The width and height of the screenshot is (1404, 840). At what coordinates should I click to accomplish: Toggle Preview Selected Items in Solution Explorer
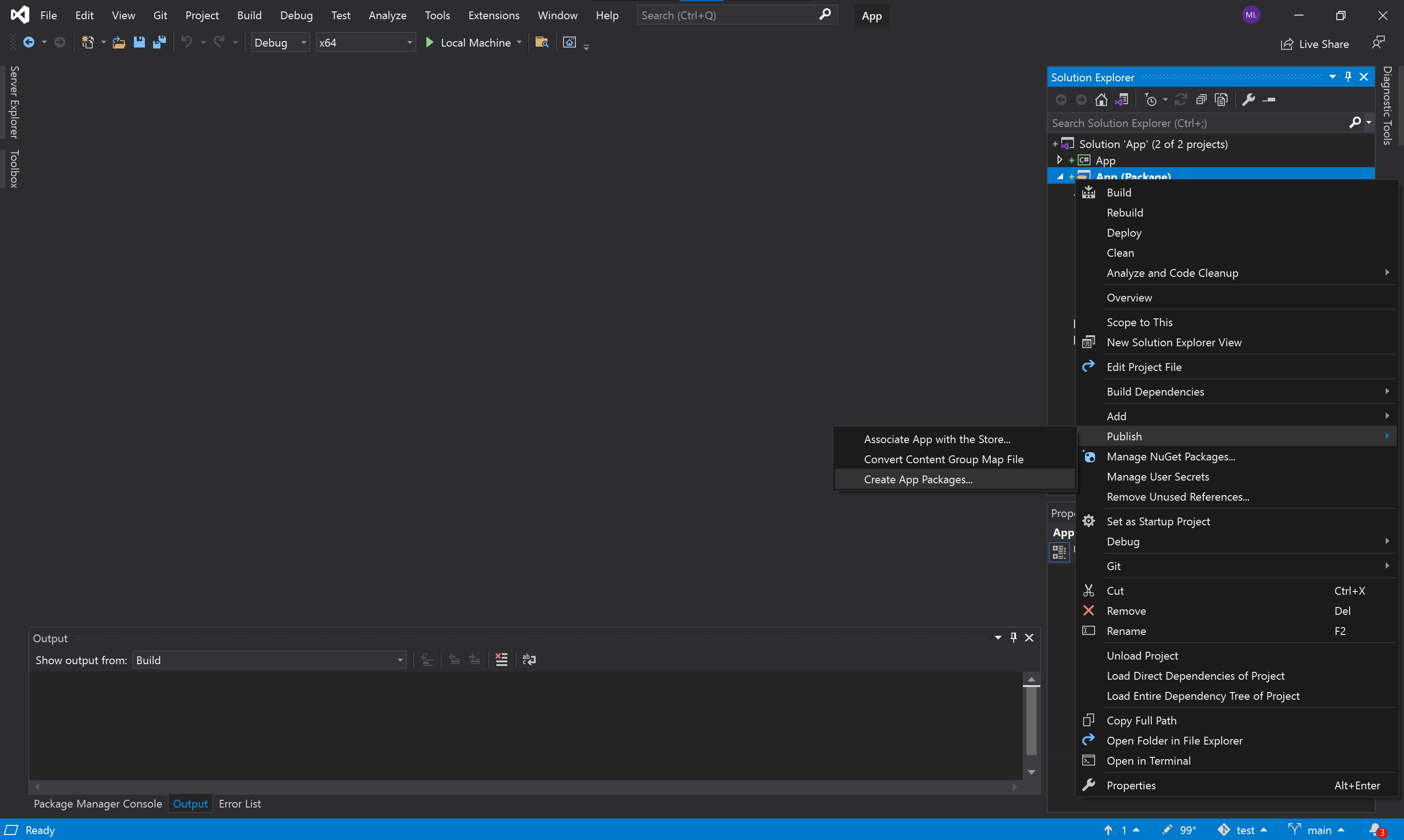pyautogui.click(x=1269, y=100)
